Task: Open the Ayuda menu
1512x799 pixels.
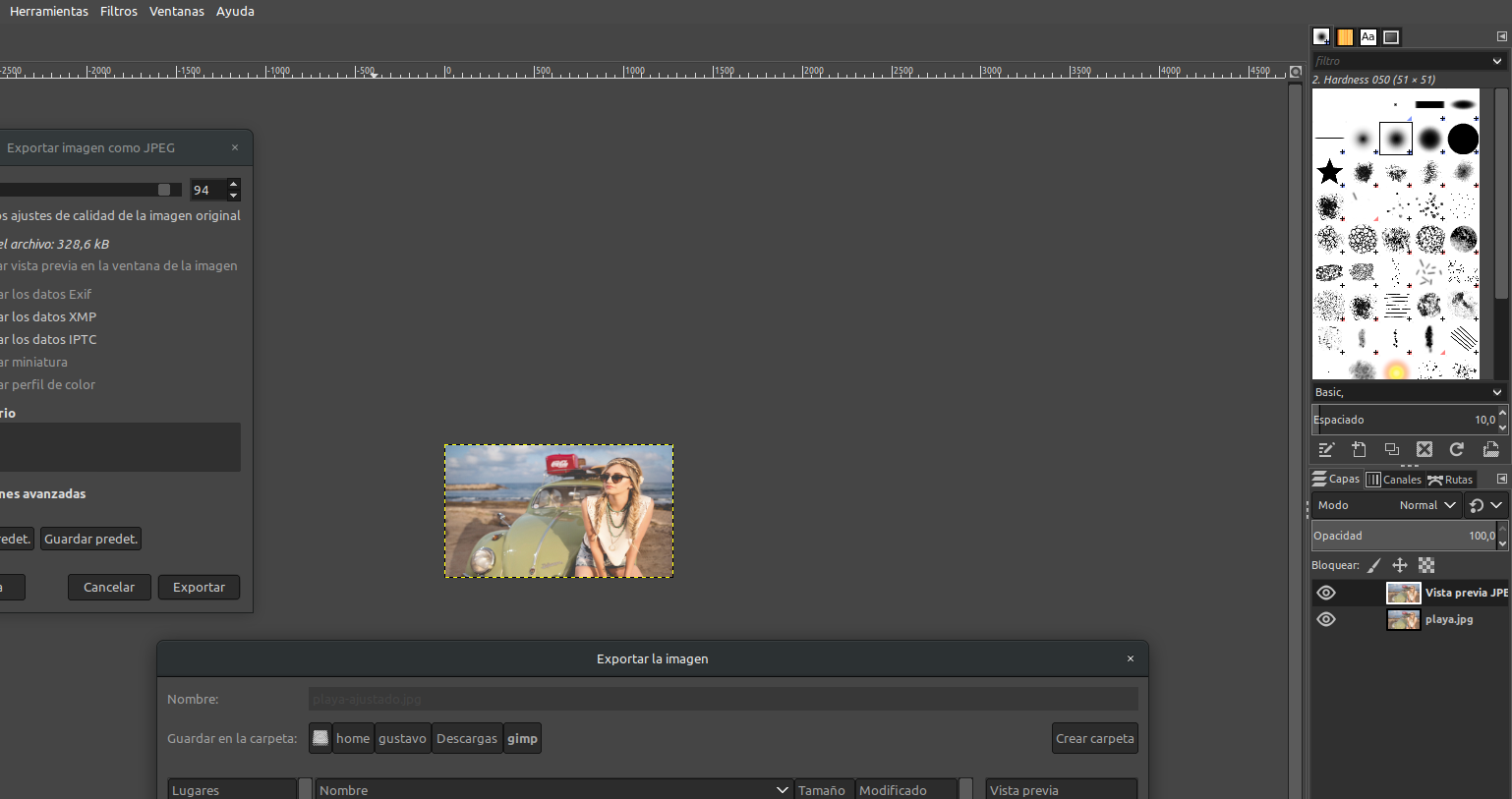Action: 235,11
